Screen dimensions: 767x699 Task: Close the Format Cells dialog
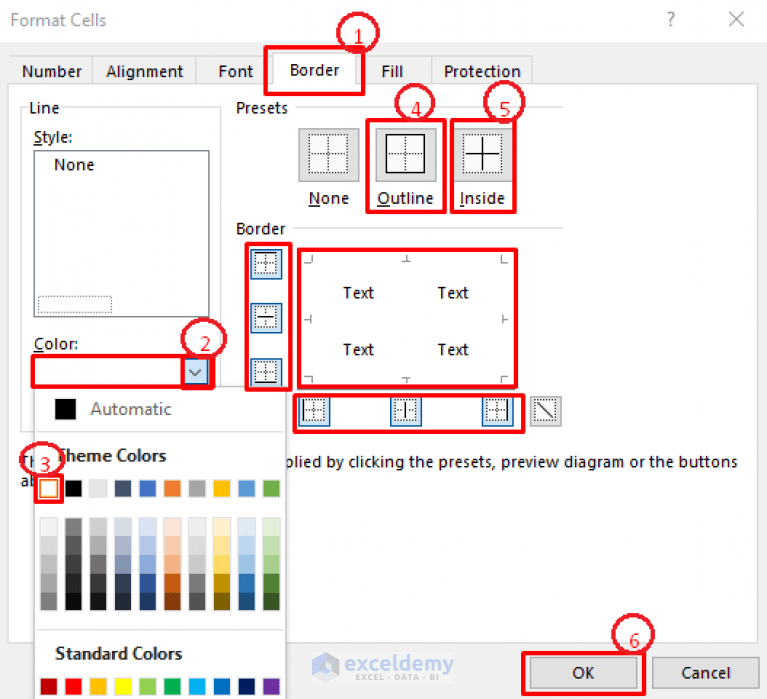[x=736, y=20]
